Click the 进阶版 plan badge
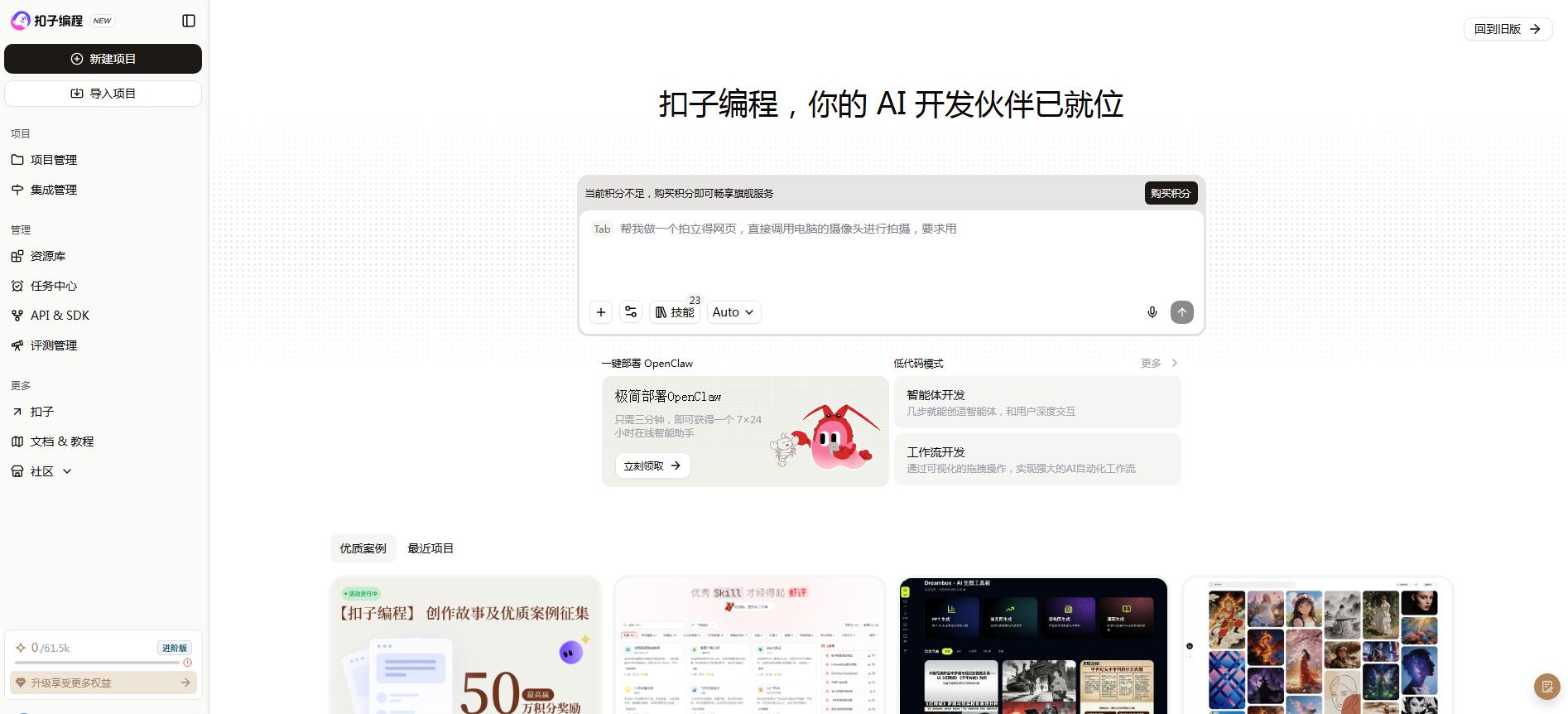Viewport: 1568px width, 714px height. click(175, 648)
